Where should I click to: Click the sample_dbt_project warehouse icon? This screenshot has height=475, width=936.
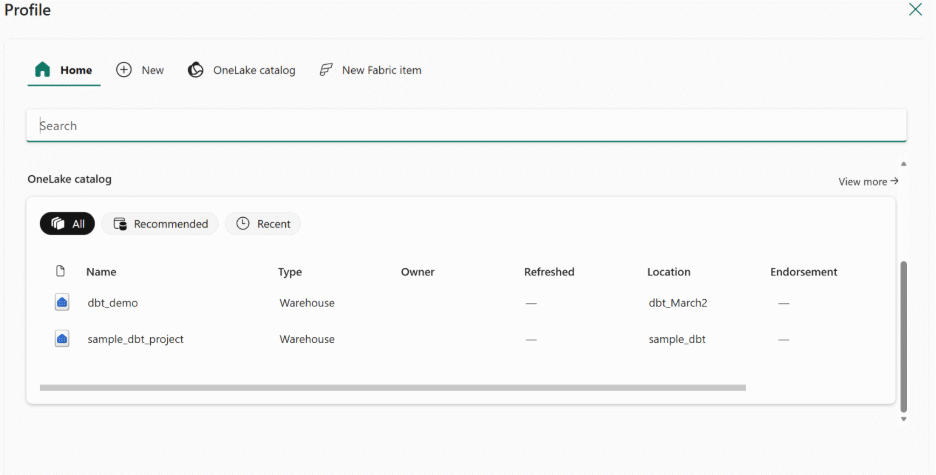click(x=62, y=339)
